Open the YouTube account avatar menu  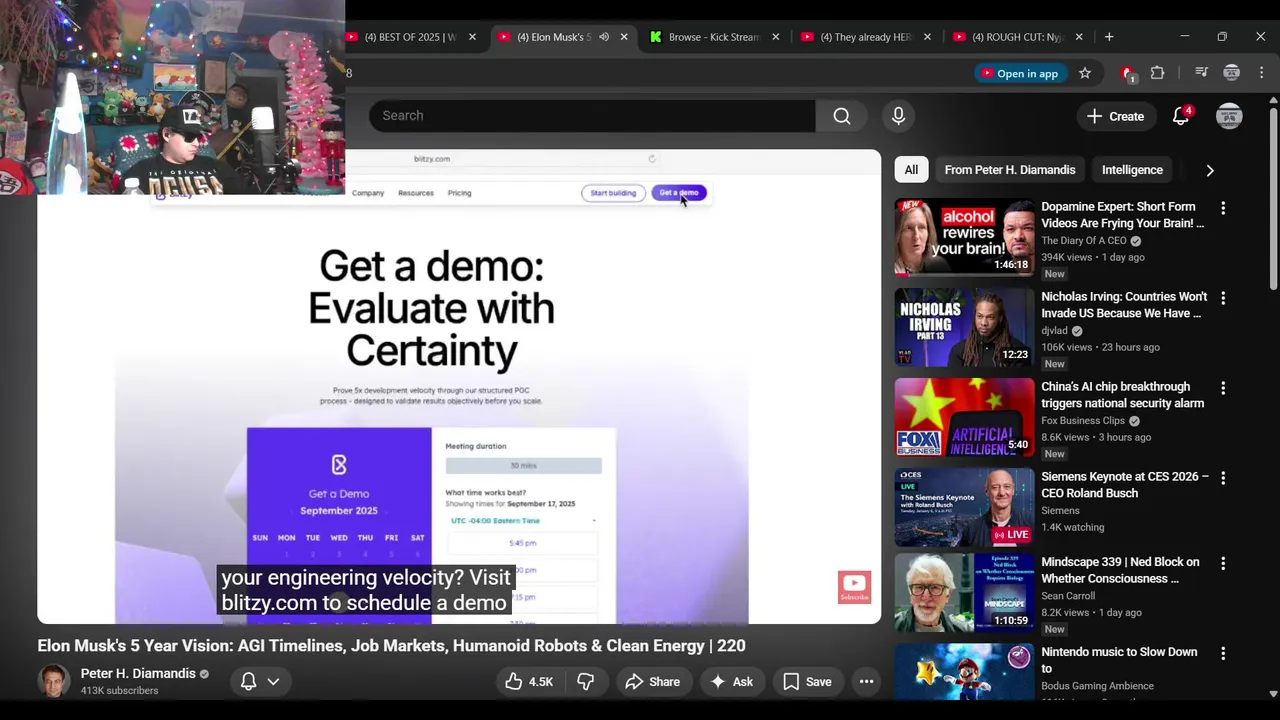[1229, 116]
